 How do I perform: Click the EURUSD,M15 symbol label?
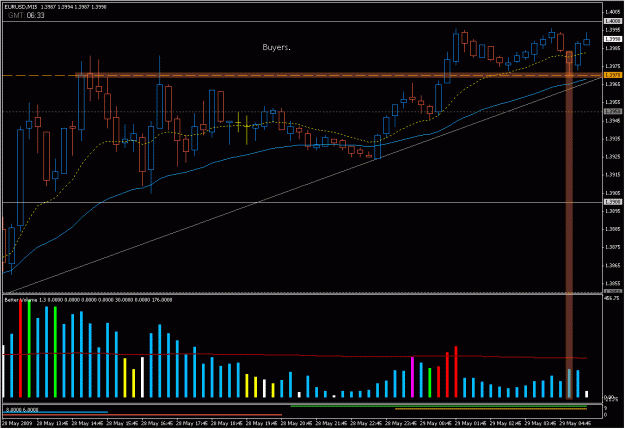pos(21,7)
